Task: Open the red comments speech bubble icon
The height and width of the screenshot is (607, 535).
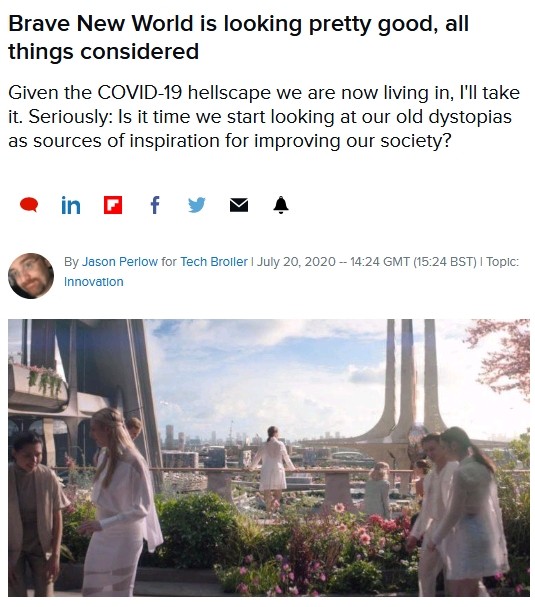Action: click(x=29, y=205)
